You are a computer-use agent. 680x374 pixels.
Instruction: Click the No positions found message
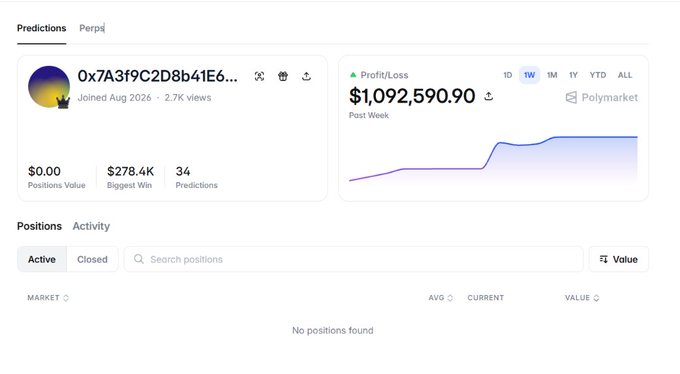333,331
